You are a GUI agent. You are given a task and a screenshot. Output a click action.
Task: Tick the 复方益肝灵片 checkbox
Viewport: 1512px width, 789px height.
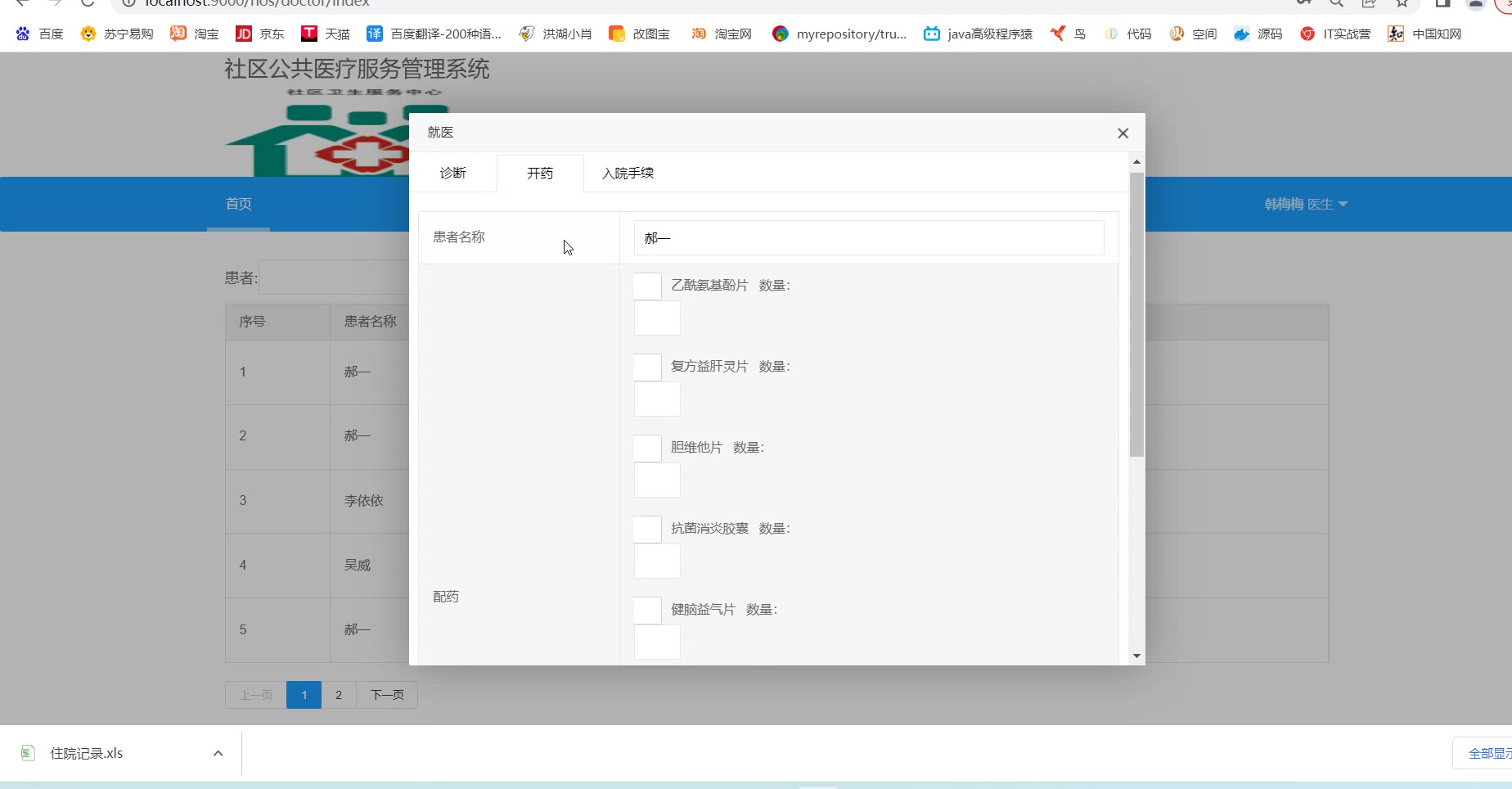coord(647,367)
